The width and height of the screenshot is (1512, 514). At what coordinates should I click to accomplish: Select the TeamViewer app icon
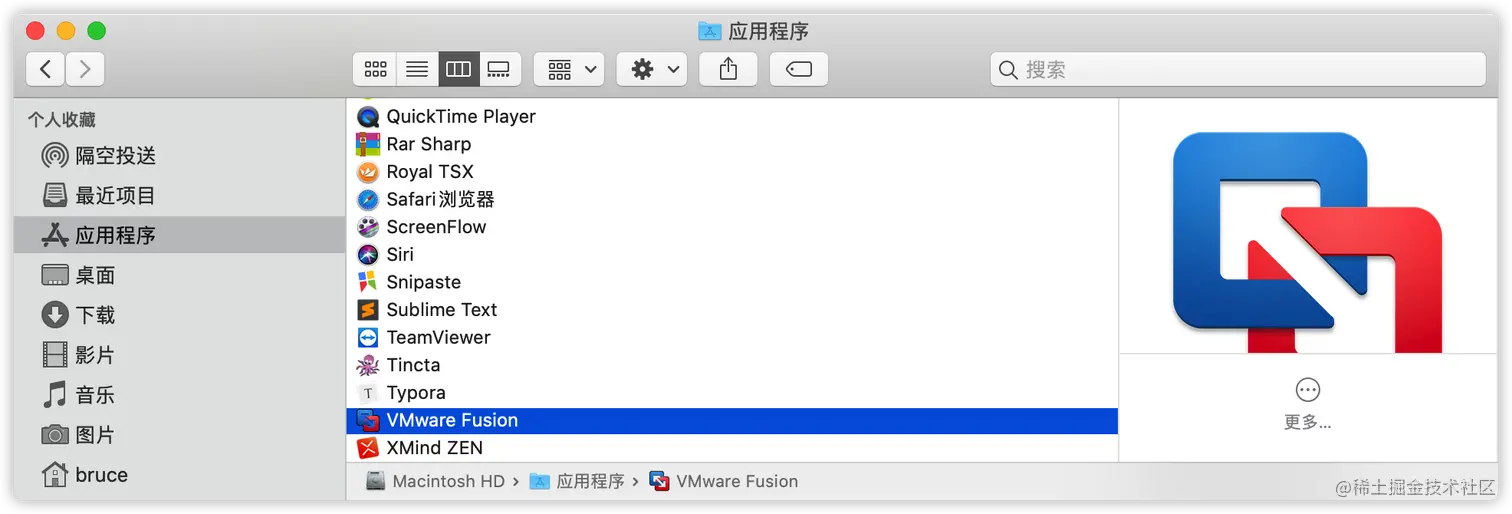click(x=368, y=337)
